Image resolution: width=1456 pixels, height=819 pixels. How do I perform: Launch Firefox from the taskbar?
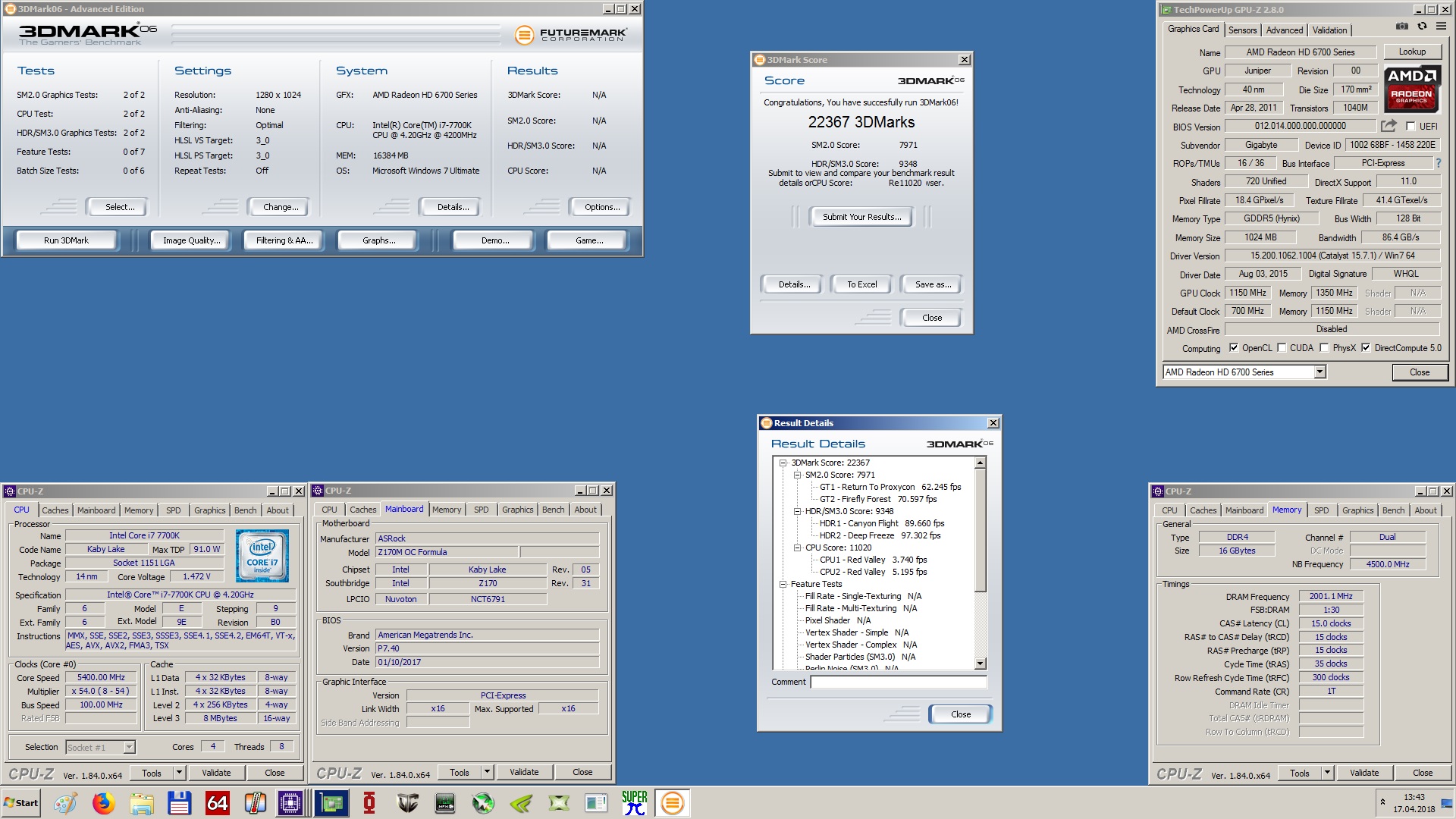pyautogui.click(x=103, y=802)
